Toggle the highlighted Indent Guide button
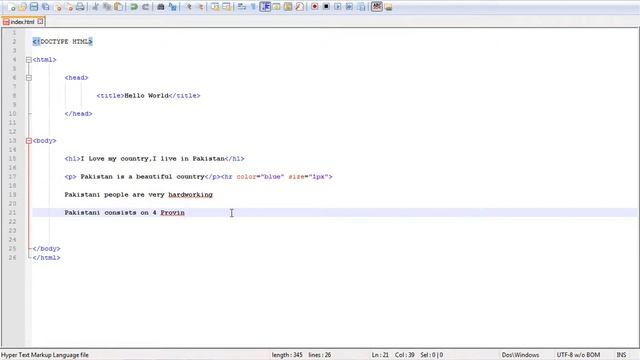This screenshot has width=640, height=360. (x=265, y=7)
